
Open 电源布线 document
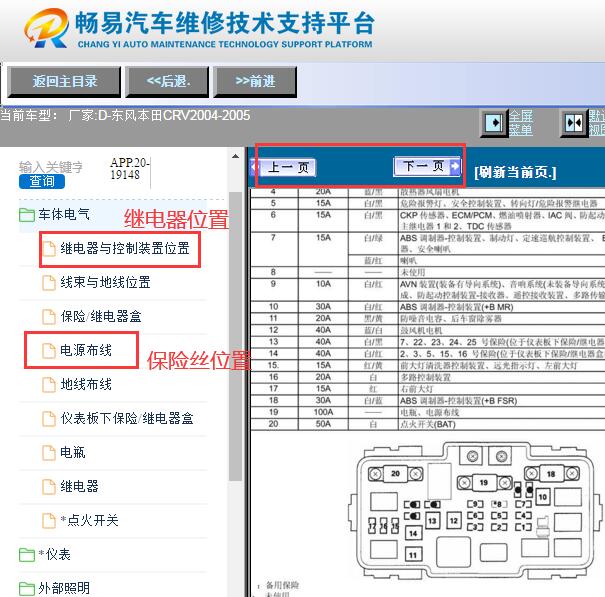(x=86, y=350)
